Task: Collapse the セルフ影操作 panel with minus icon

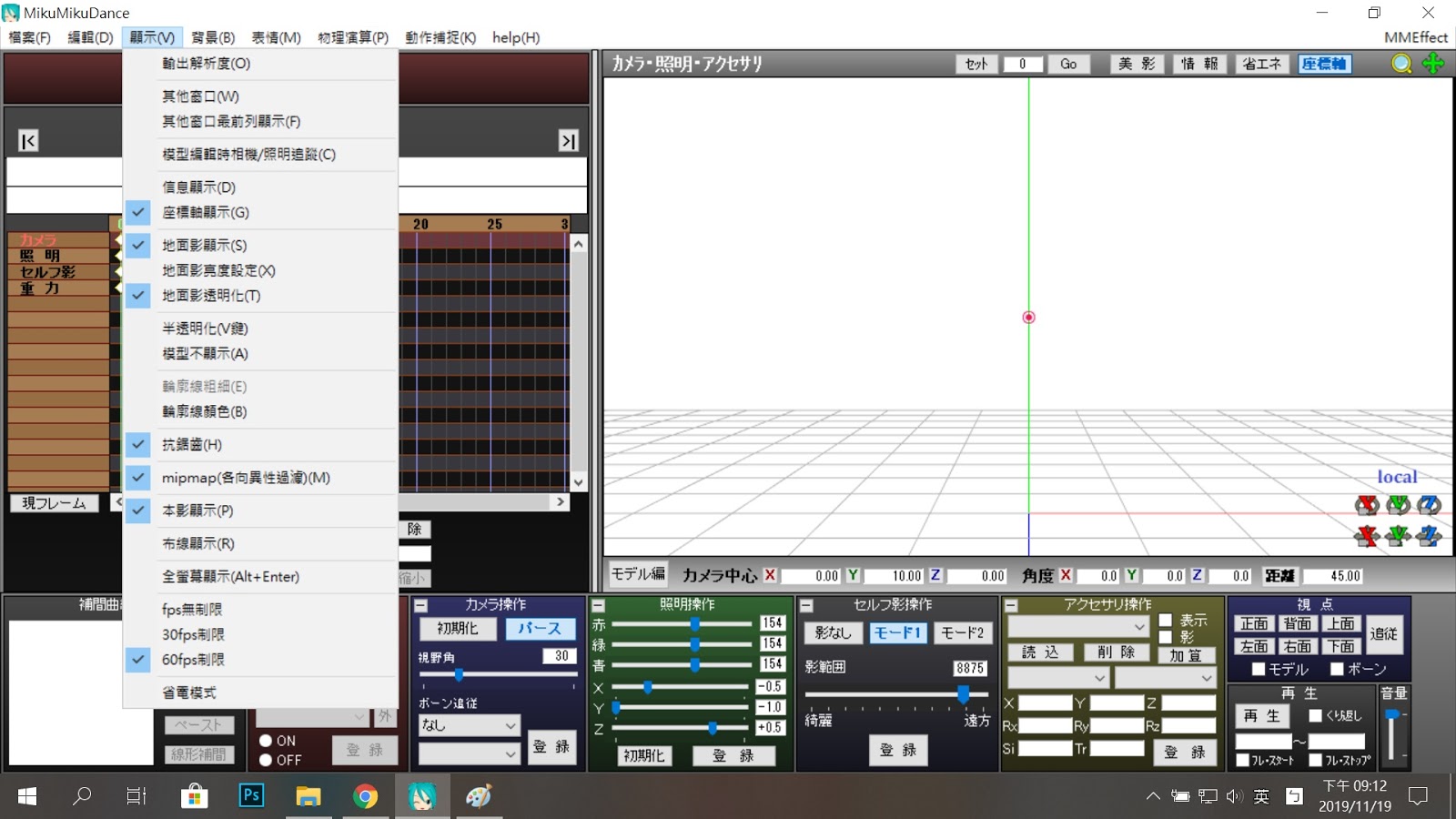Action: [806, 605]
